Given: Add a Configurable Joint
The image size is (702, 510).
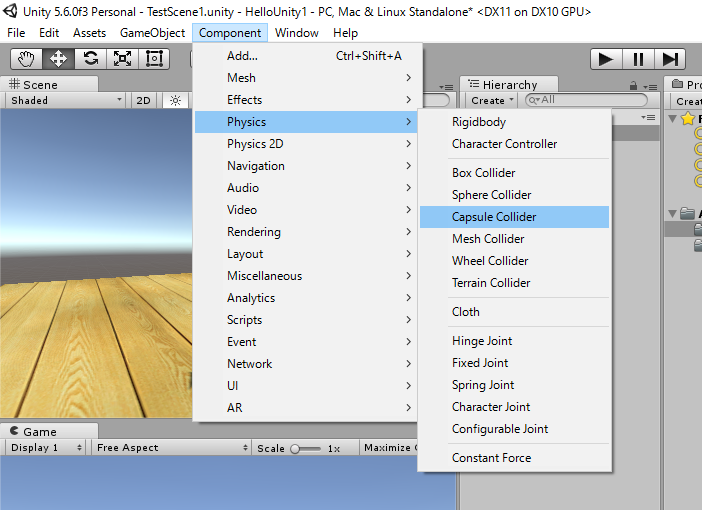Looking at the screenshot, I should click(x=514, y=429).
